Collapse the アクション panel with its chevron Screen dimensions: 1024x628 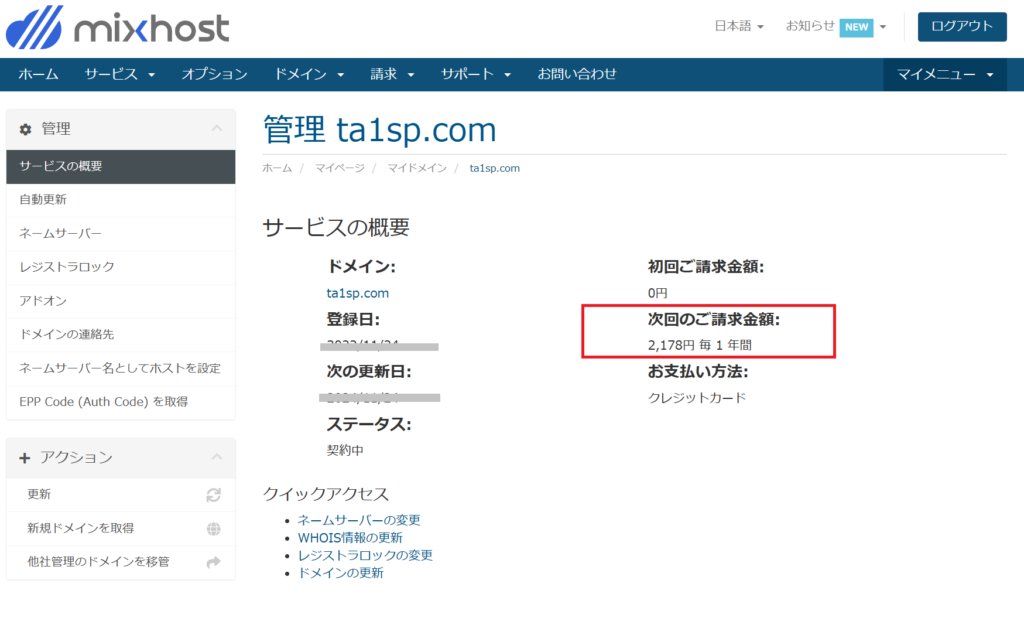coord(216,458)
